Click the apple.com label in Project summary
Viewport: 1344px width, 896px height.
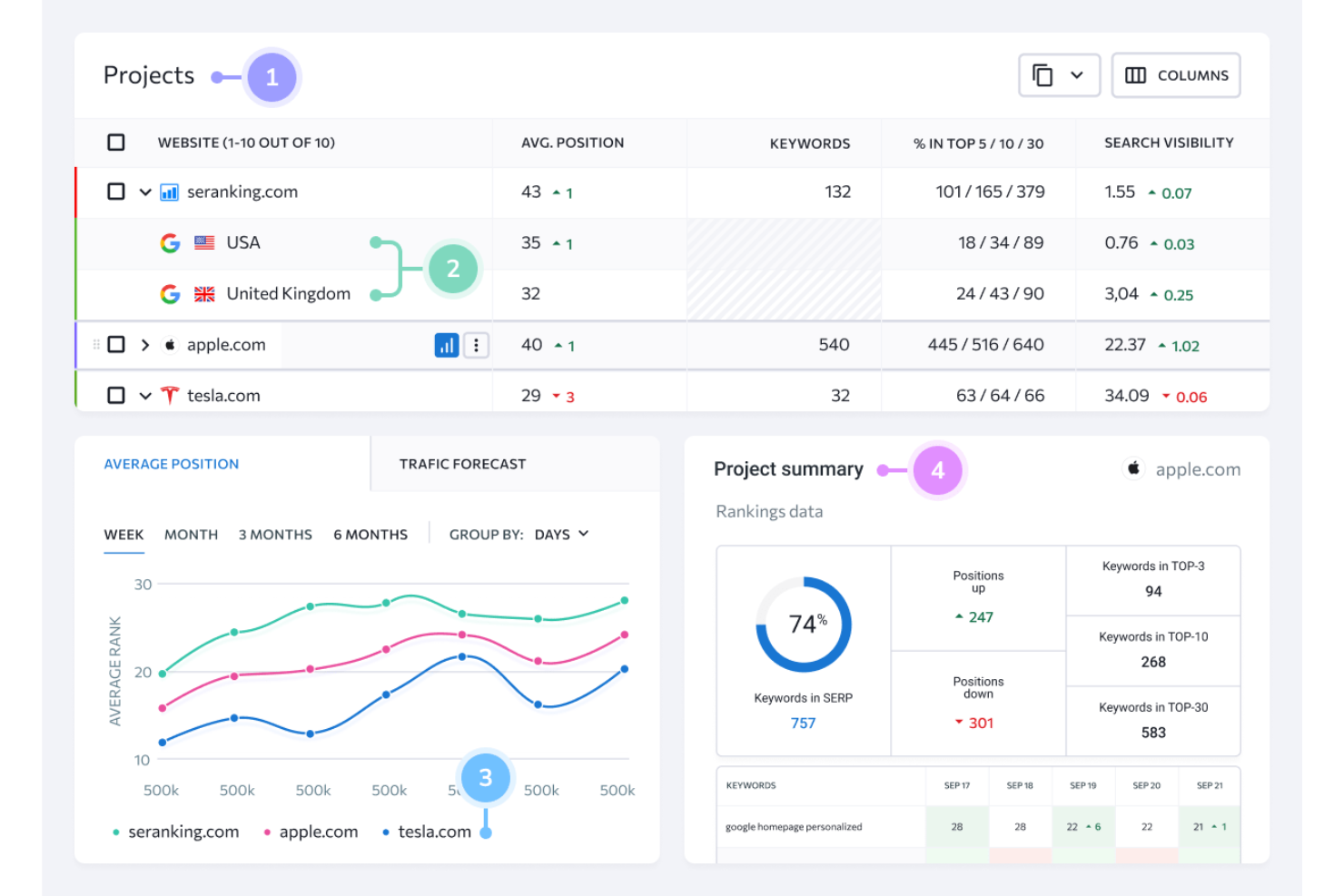pyautogui.click(x=1198, y=469)
